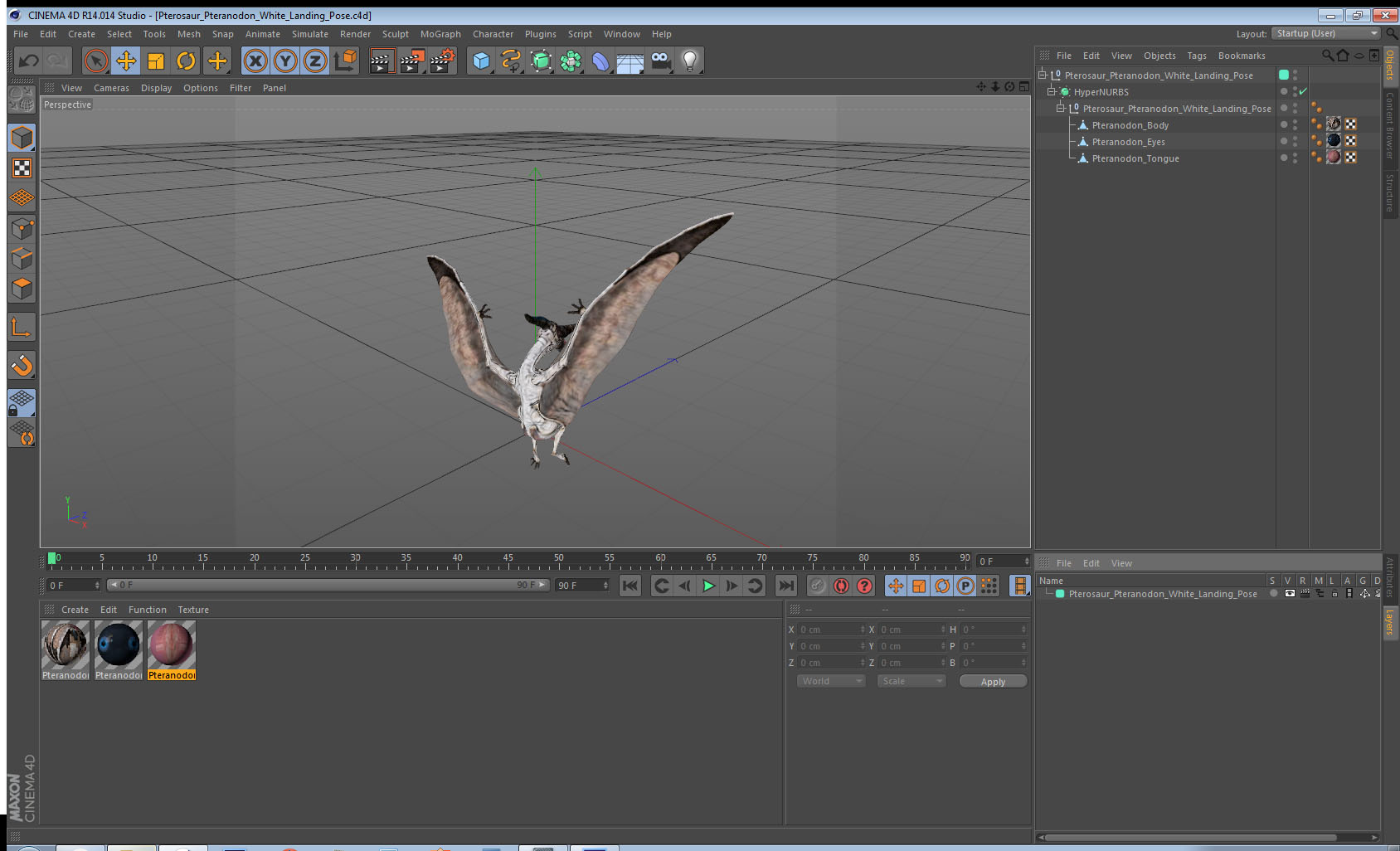
Task: Open Edit Render Settings
Action: (x=443, y=61)
